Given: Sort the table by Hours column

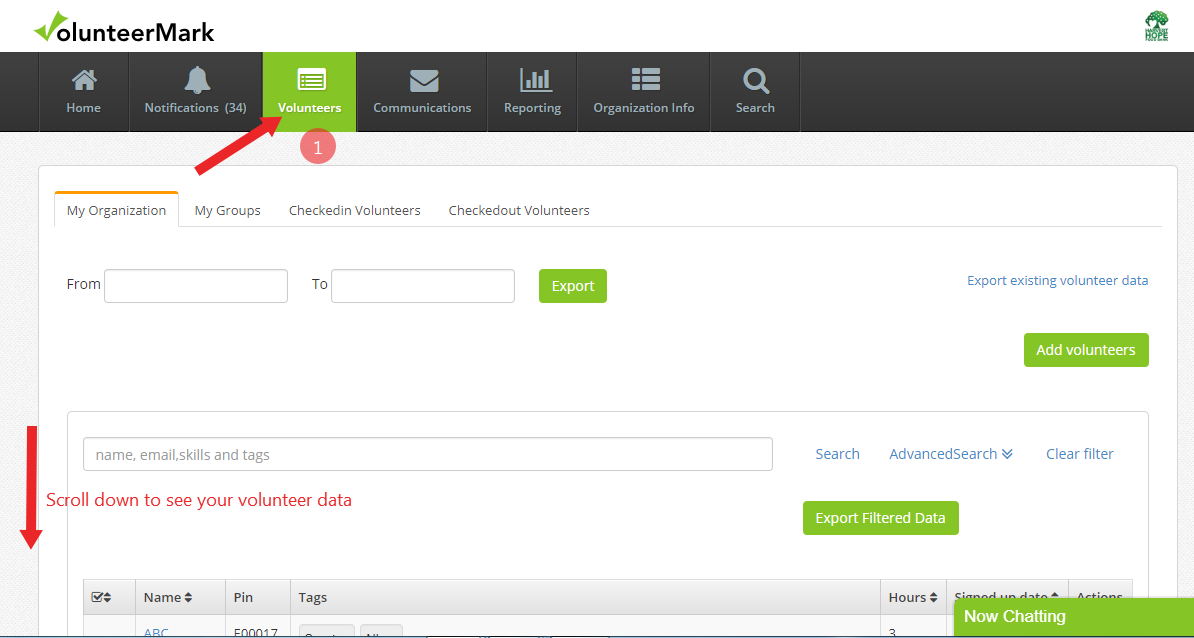Looking at the screenshot, I should (x=913, y=598).
